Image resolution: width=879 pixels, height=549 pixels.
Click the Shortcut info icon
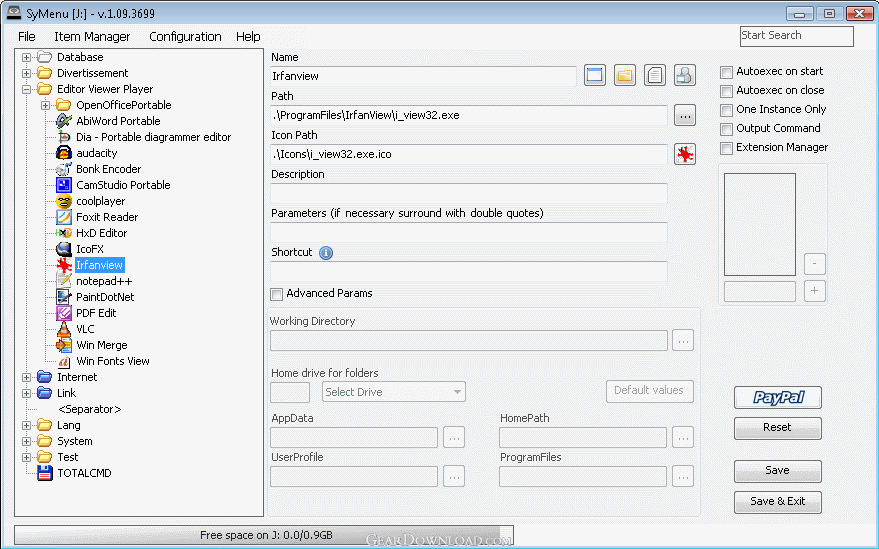click(326, 253)
